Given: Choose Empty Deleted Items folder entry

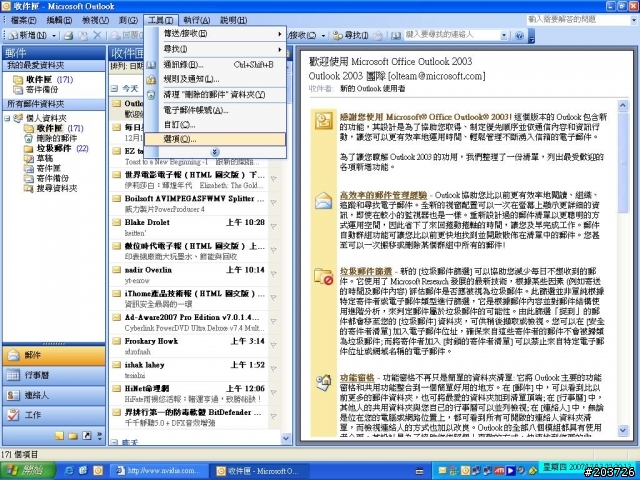Looking at the screenshot, I should click(x=215, y=95).
